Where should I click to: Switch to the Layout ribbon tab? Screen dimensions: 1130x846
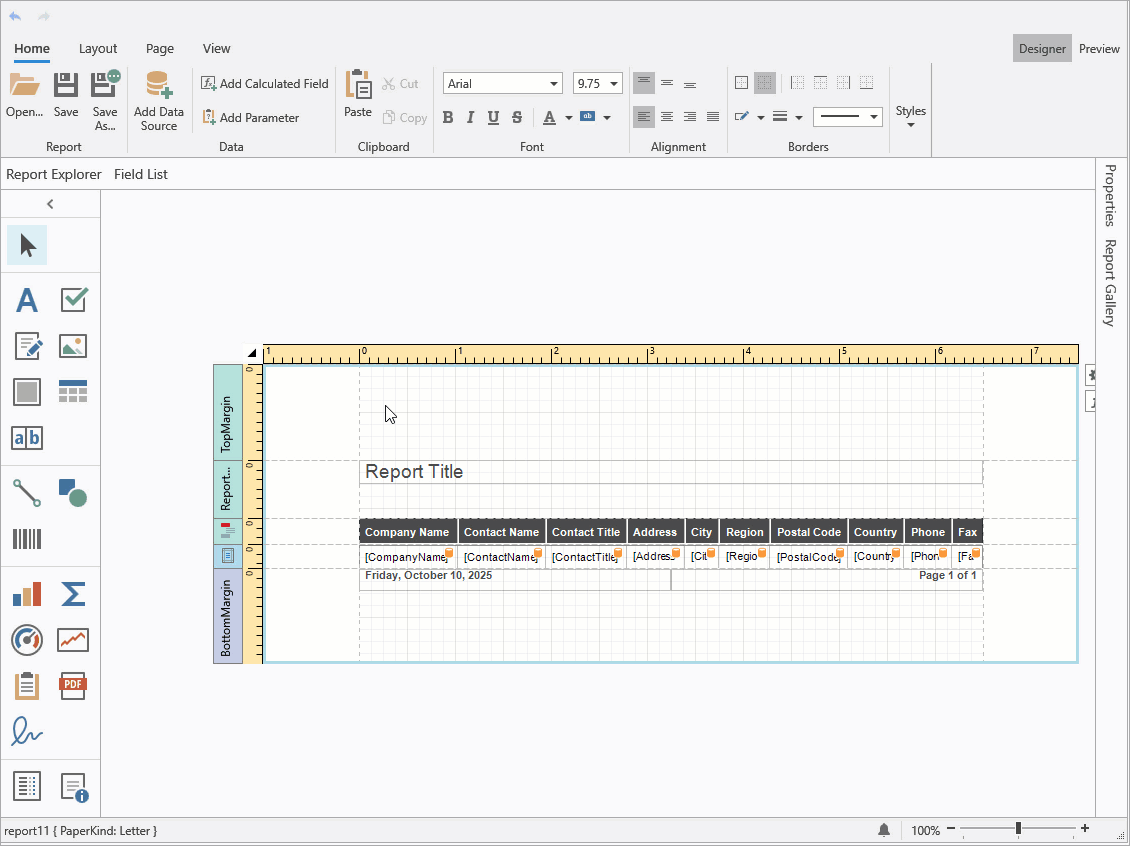(x=98, y=48)
